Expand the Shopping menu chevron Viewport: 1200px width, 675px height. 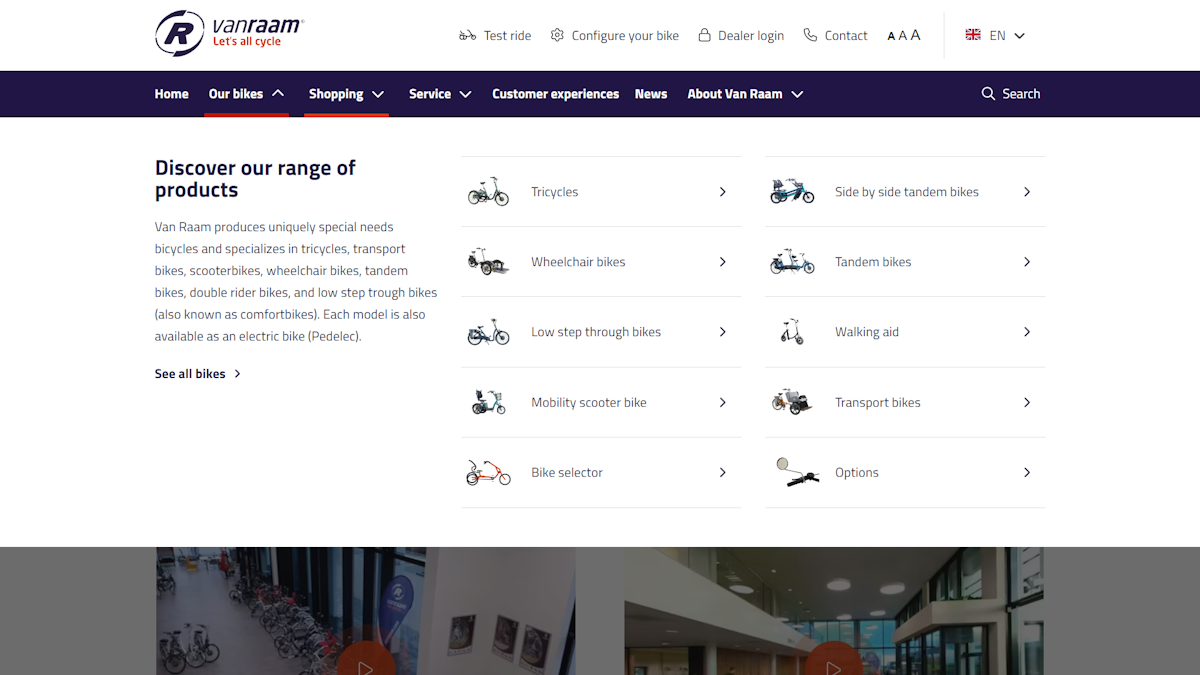click(x=378, y=94)
